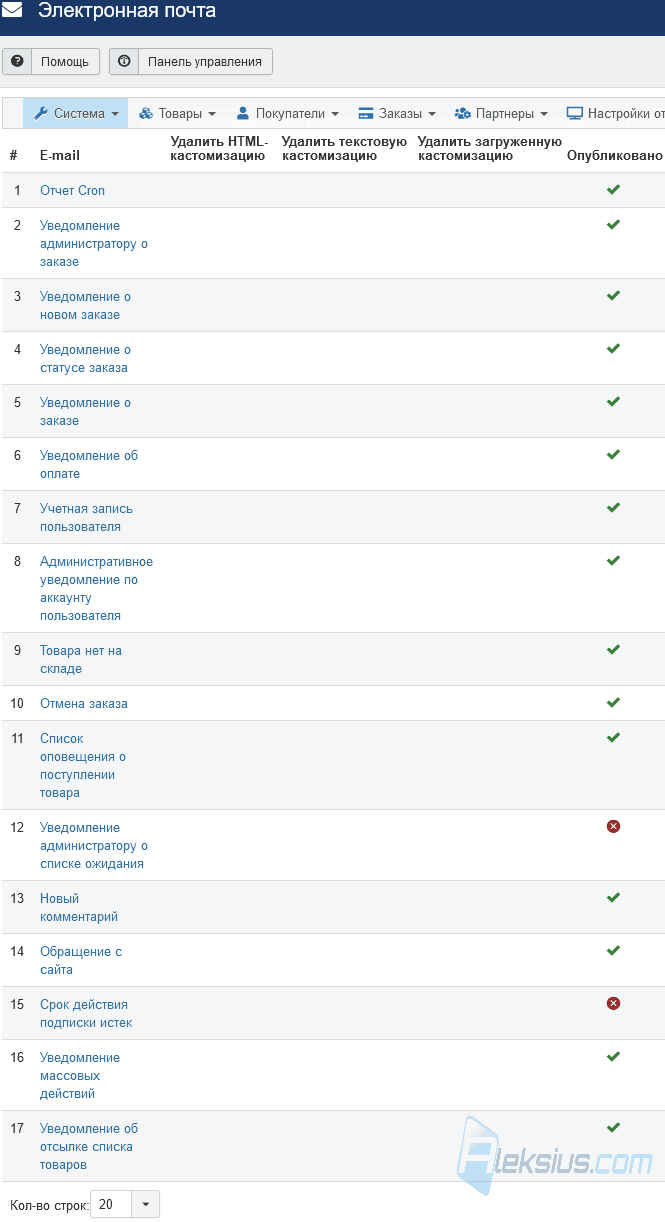The image size is (665, 1222).
Task: Open the Покупатели menu
Action: pyautogui.click(x=288, y=113)
